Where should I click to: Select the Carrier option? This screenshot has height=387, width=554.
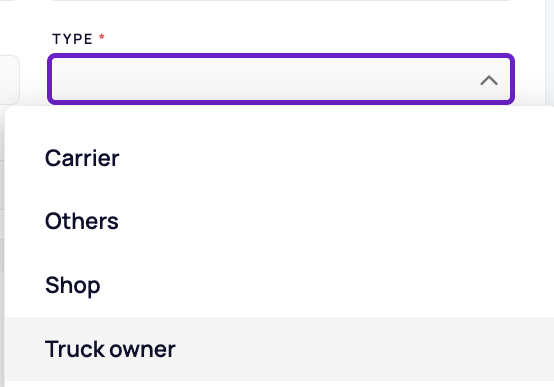pyautogui.click(x=279, y=158)
